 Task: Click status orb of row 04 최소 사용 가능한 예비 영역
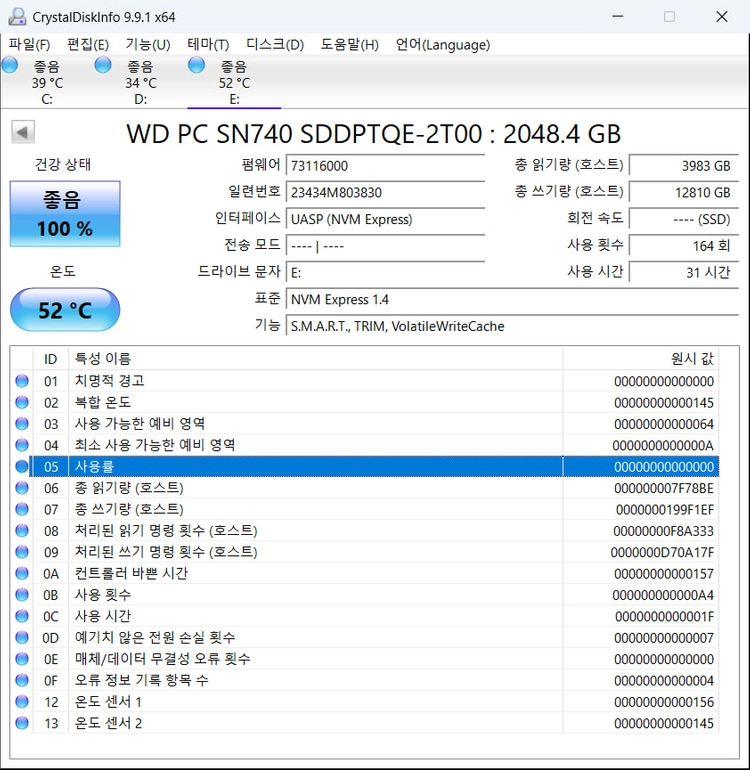pyautogui.click(x=22, y=445)
